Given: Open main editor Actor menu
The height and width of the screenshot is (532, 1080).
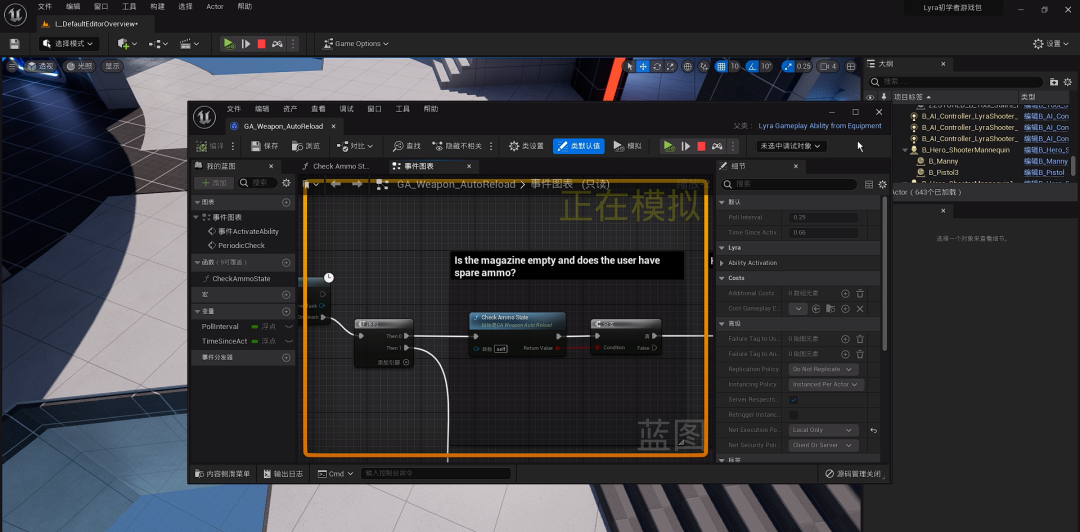Looking at the screenshot, I should [215, 6].
